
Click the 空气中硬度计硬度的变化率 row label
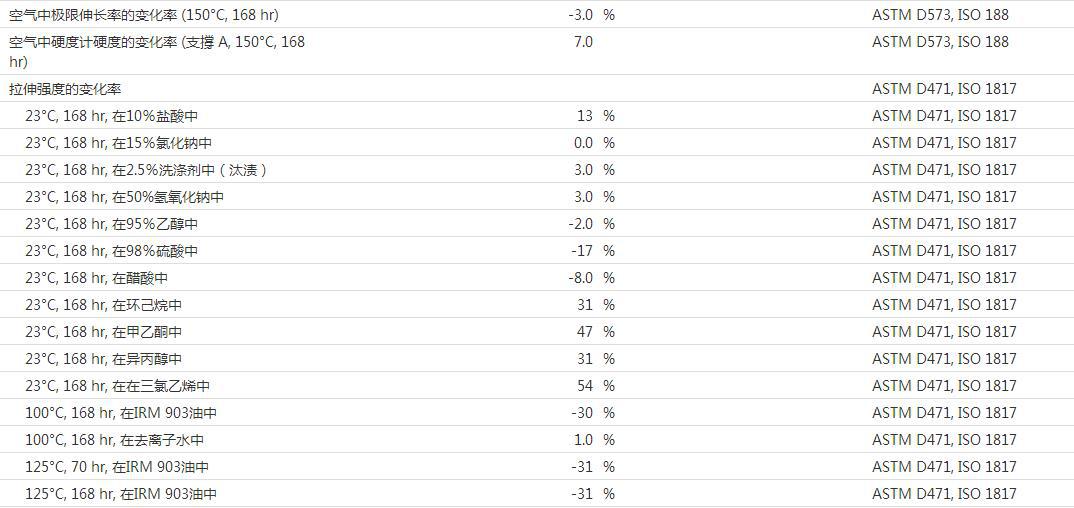(x=157, y=42)
